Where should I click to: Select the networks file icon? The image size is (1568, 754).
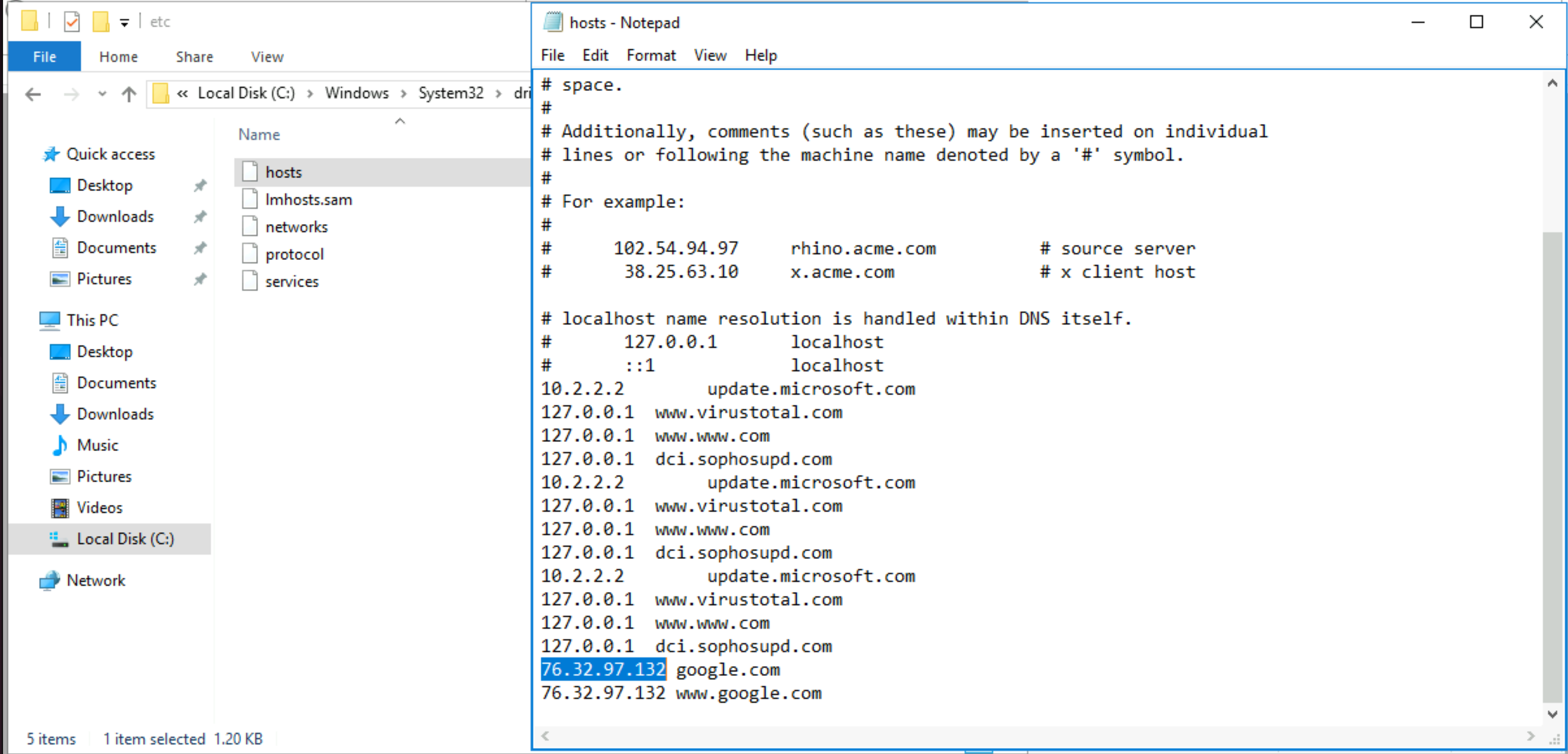[x=249, y=227]
